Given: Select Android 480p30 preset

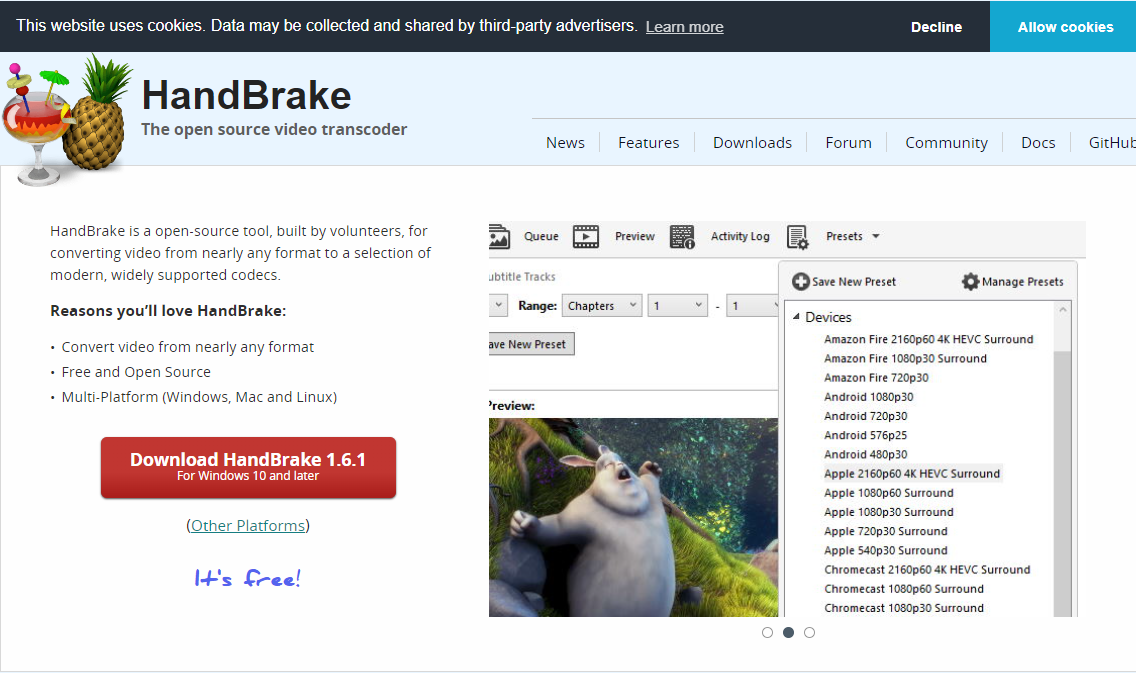Looking at the screenshot, I should 865,454.
